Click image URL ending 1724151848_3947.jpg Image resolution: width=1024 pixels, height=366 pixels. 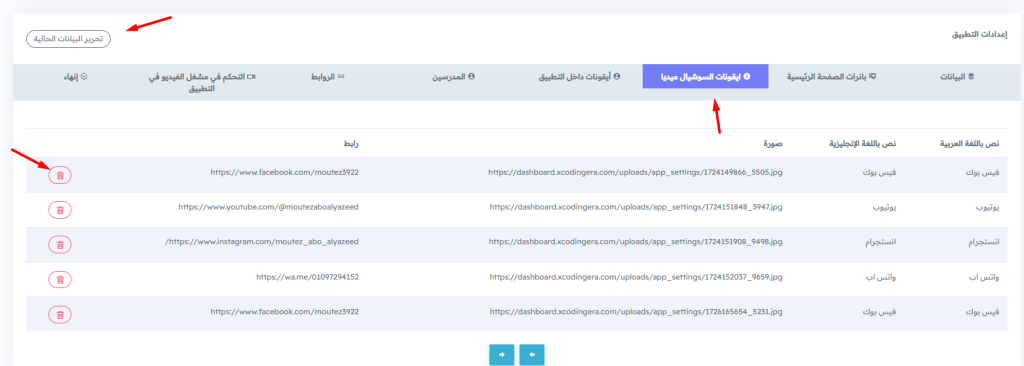[x=635, y=207]
